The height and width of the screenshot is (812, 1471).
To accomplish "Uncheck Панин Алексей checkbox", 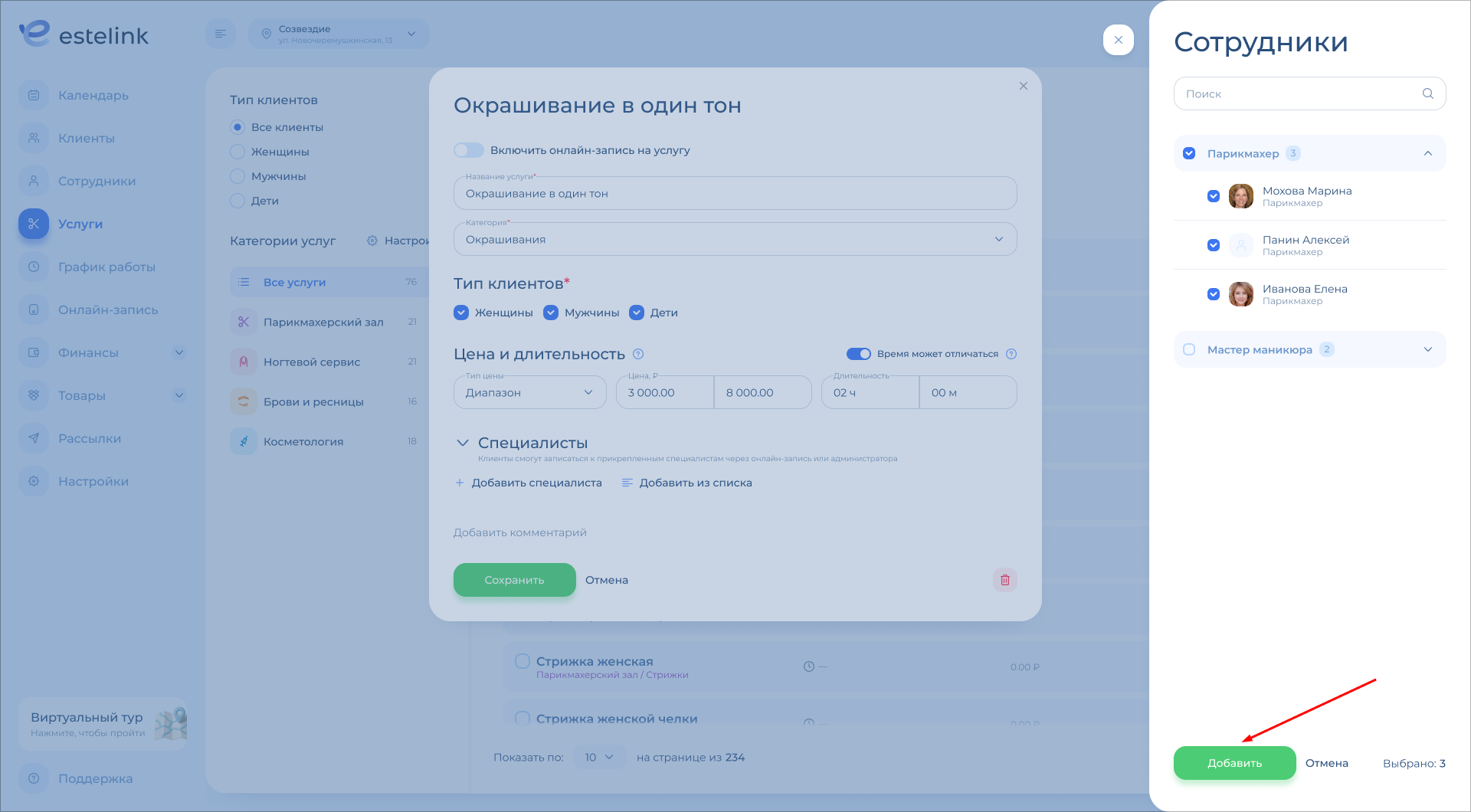I will pos(1213,245).
